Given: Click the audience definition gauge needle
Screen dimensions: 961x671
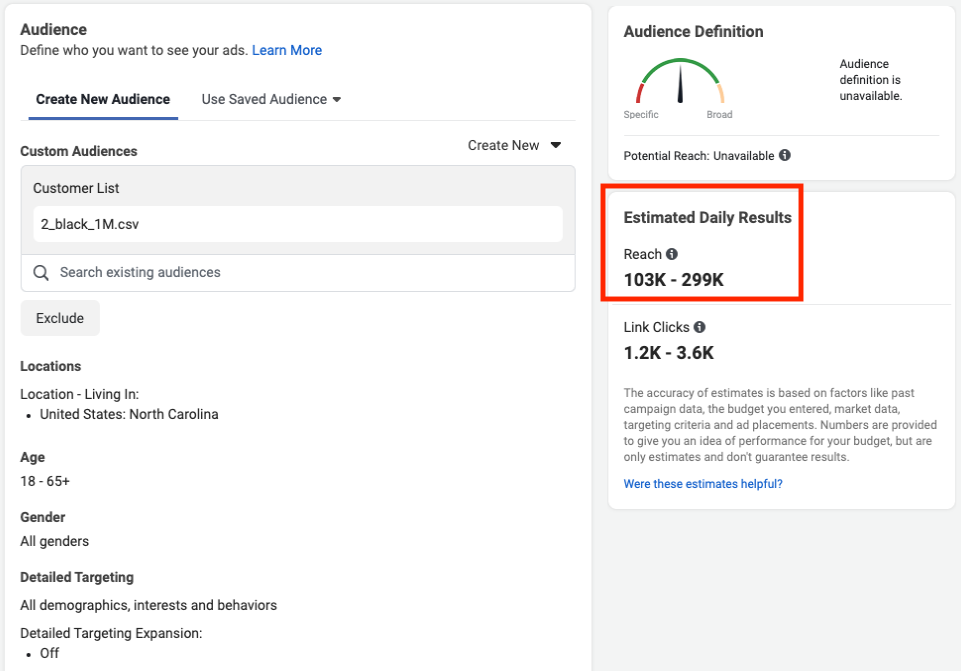Looking at the screenshot, I should pos(680,84).
